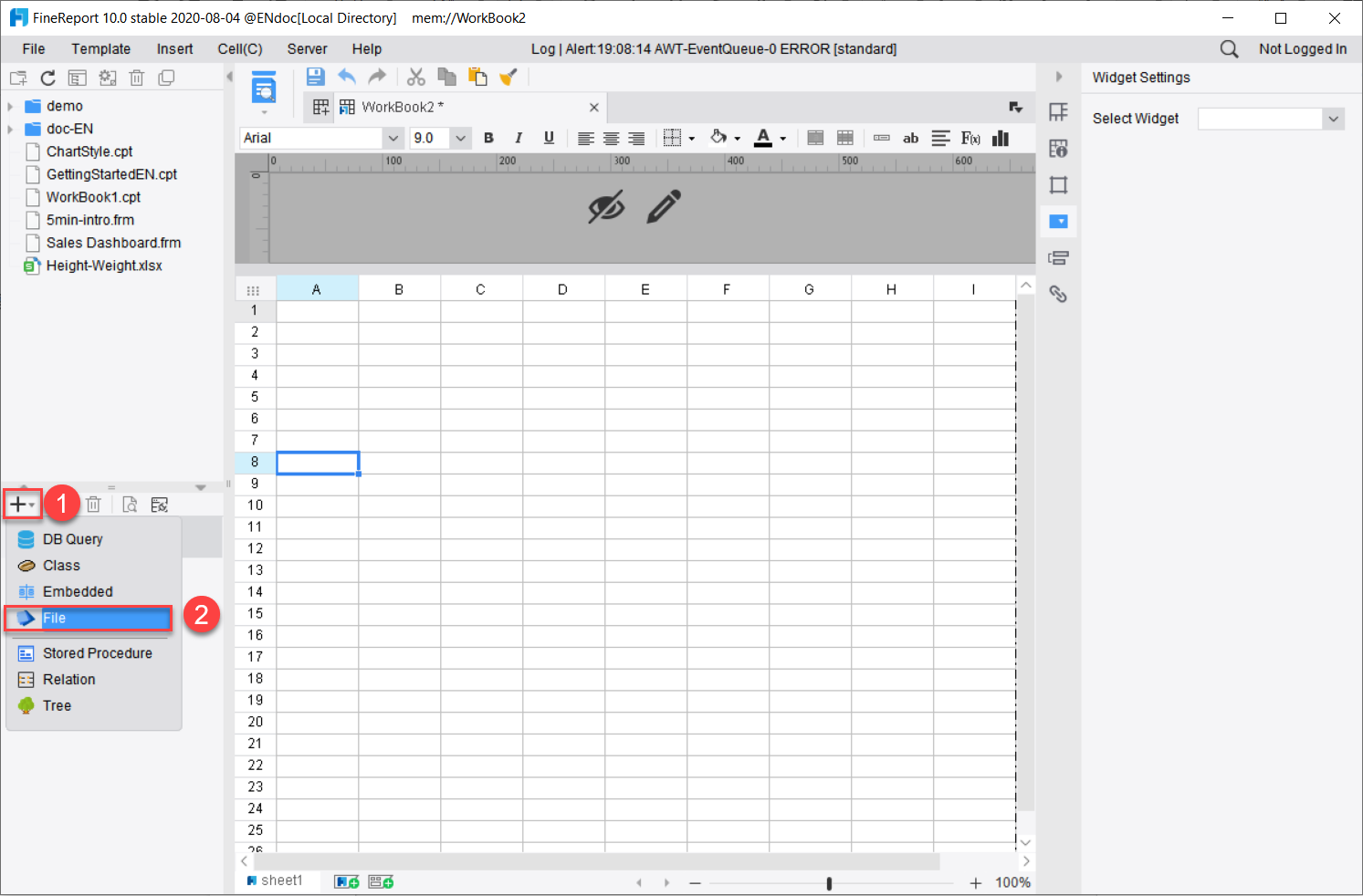Viewport: 1363px width, 896px height.
Task: Open hyperlink settings icon on right sidebar
Action: [1058, 294]
